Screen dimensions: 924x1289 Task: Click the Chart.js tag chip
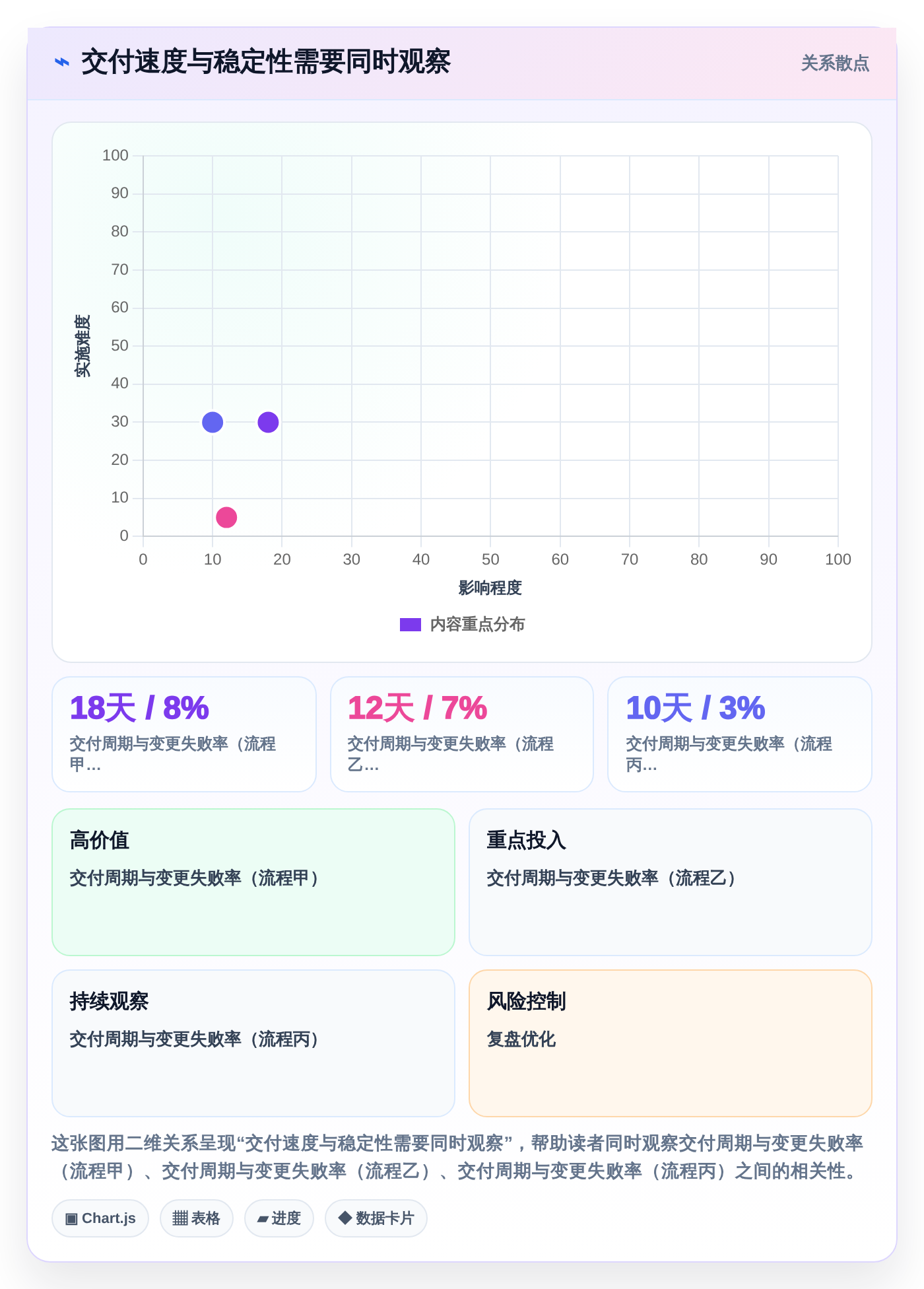100,1218
